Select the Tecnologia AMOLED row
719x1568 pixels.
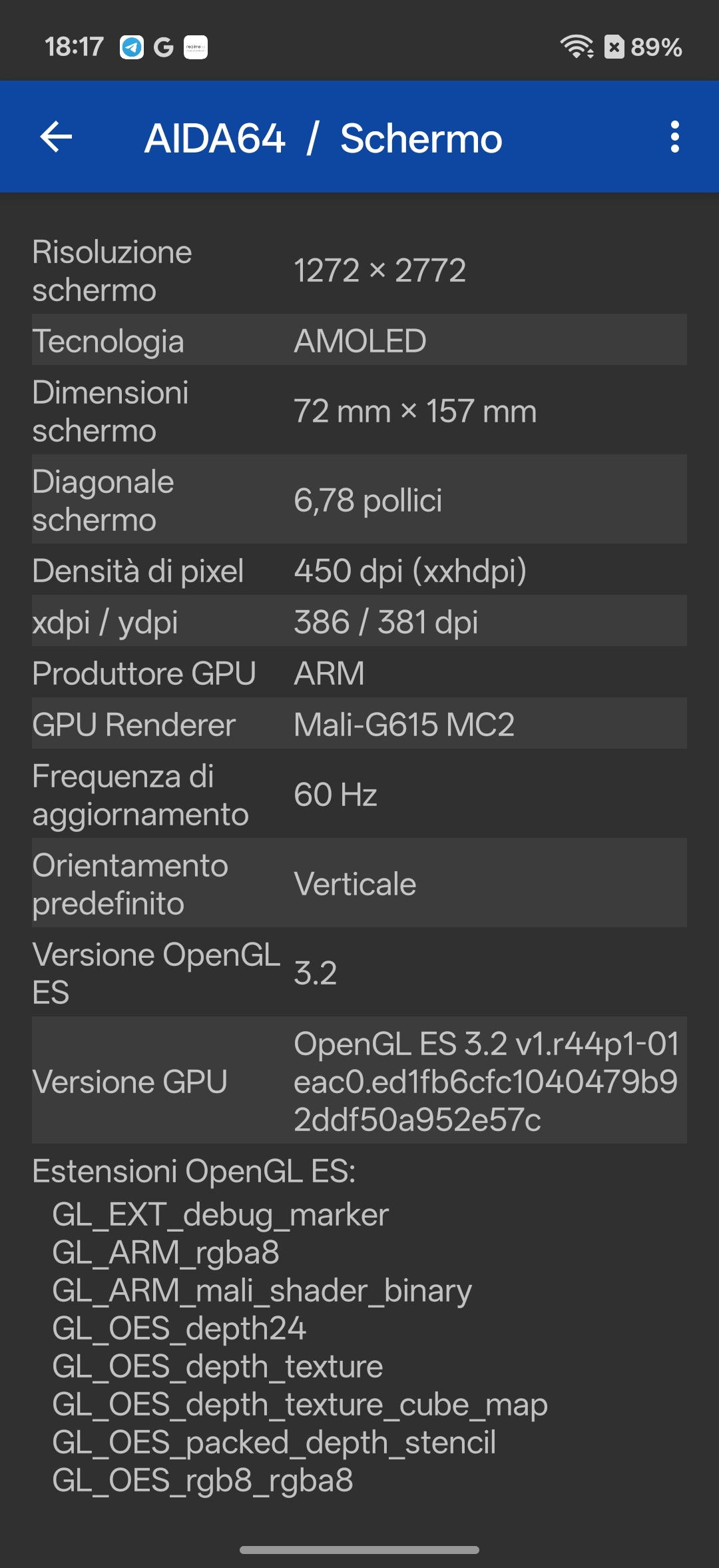359,340
